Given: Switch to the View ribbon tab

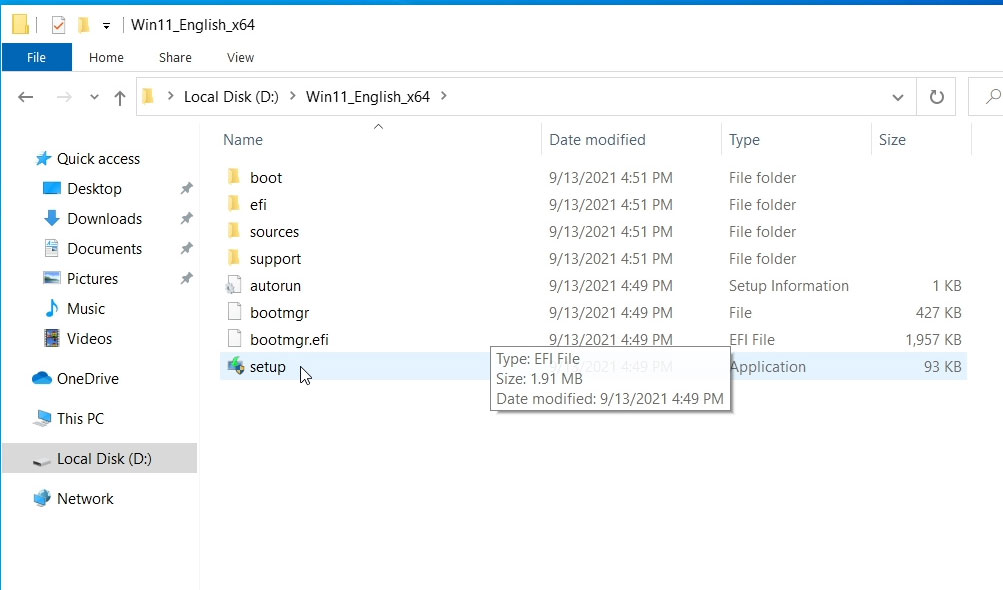Looking at the screenshot, I should point(240,57).
